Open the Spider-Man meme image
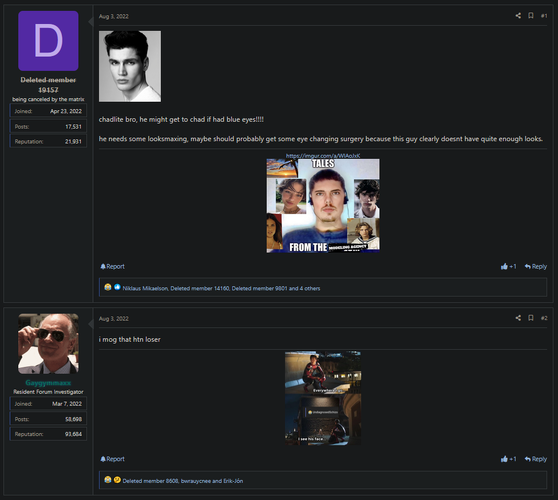Image resolution: width=558 pixels, height=500 pixels. pos(323,398)
